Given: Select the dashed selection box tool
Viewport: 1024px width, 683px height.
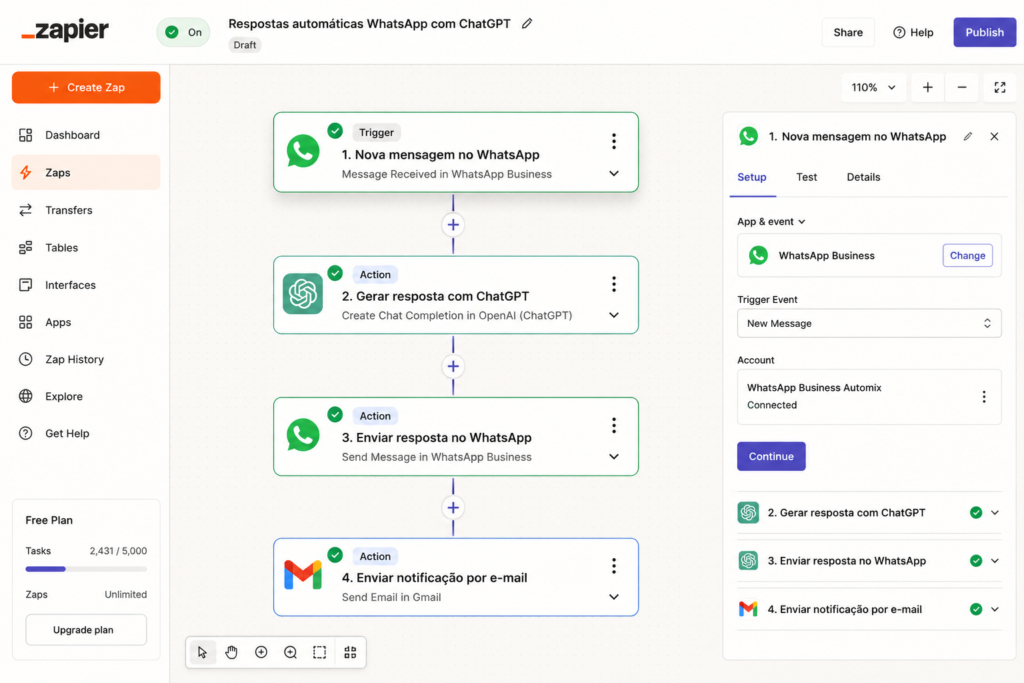Looking at the screenshot, I should click(x=319, y=652).
